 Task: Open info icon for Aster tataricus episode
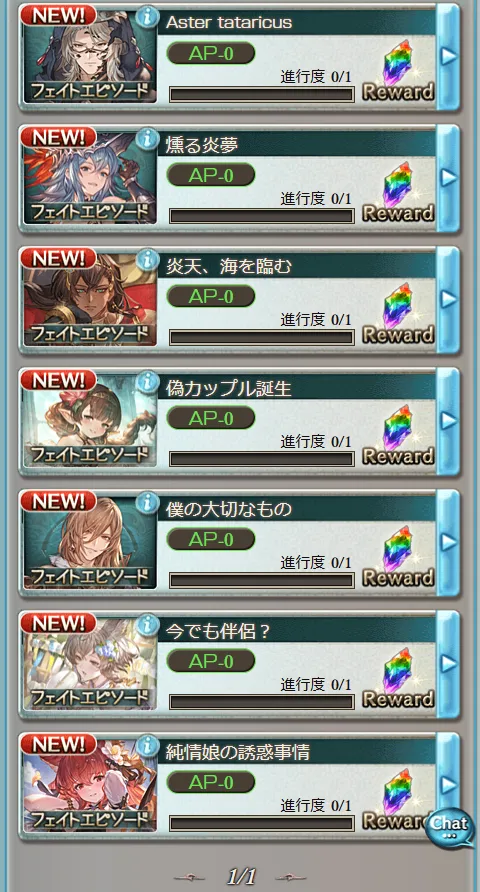tap(147, 16)
